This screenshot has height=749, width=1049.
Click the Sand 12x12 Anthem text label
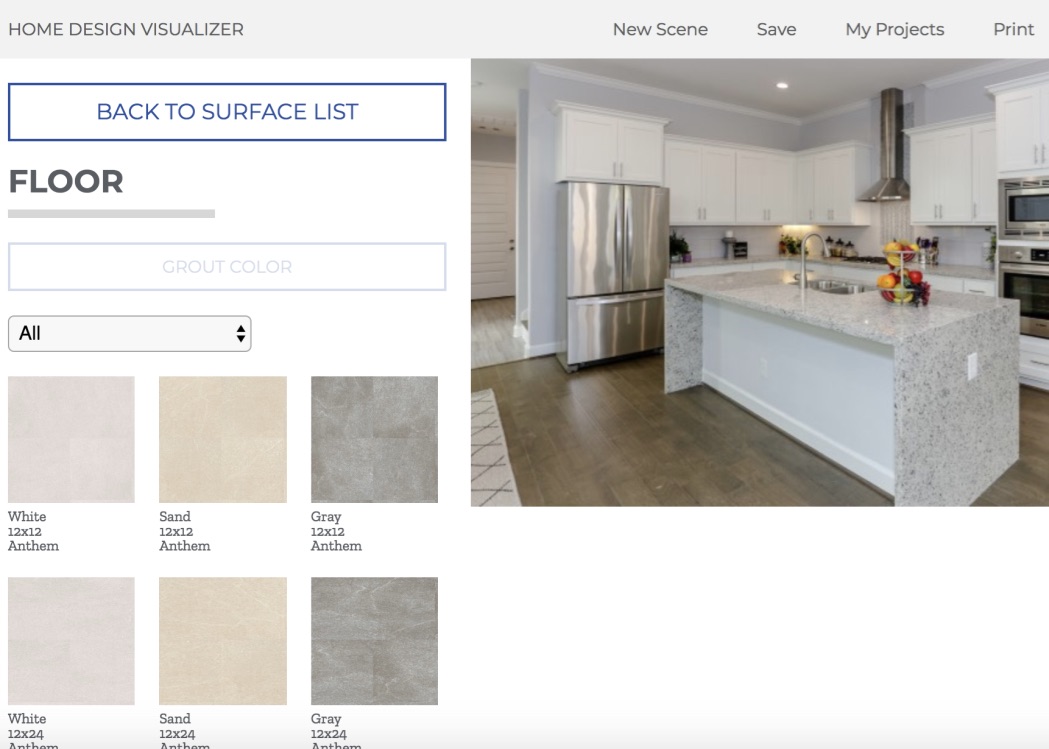pyautogui.click(x=184, y=531)
